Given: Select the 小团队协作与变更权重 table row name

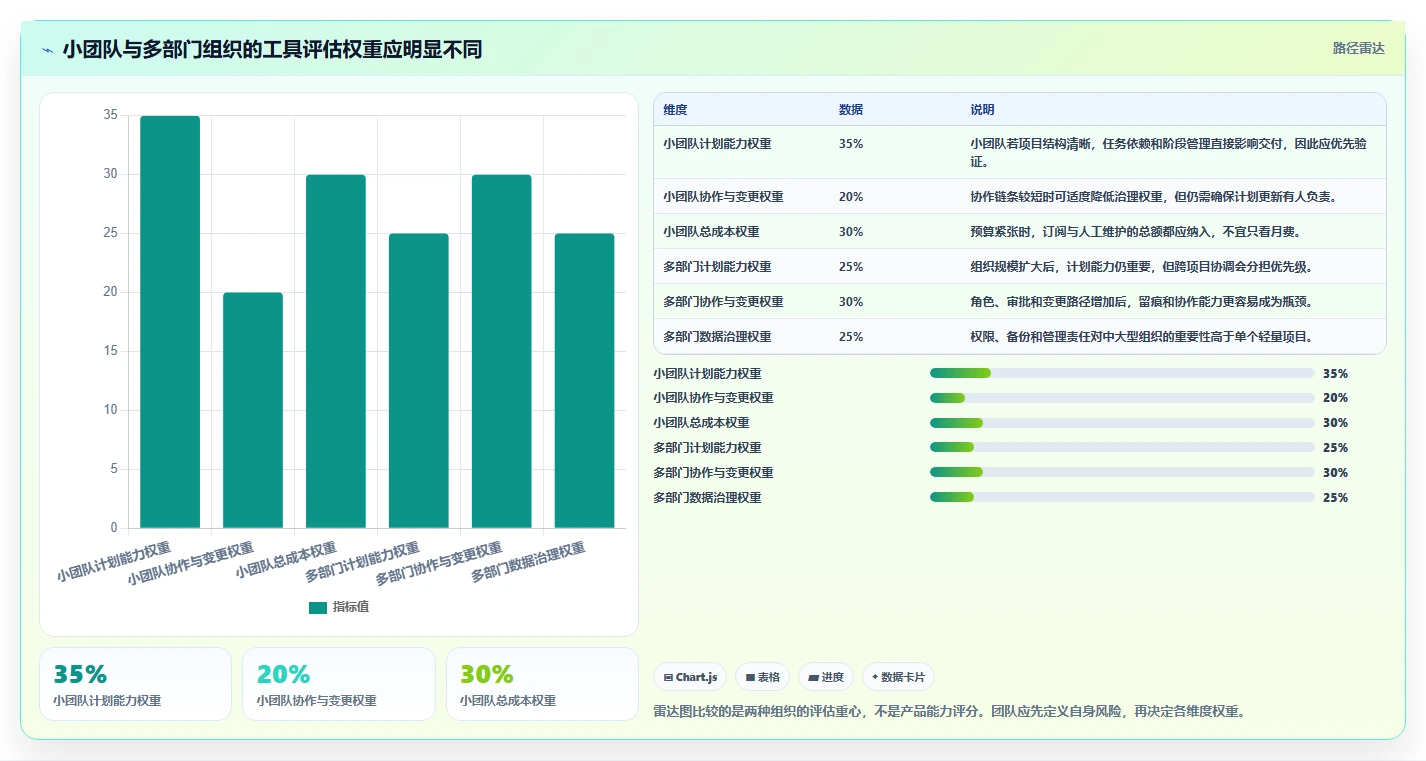Looking at the screenshot, I should 723,197.
